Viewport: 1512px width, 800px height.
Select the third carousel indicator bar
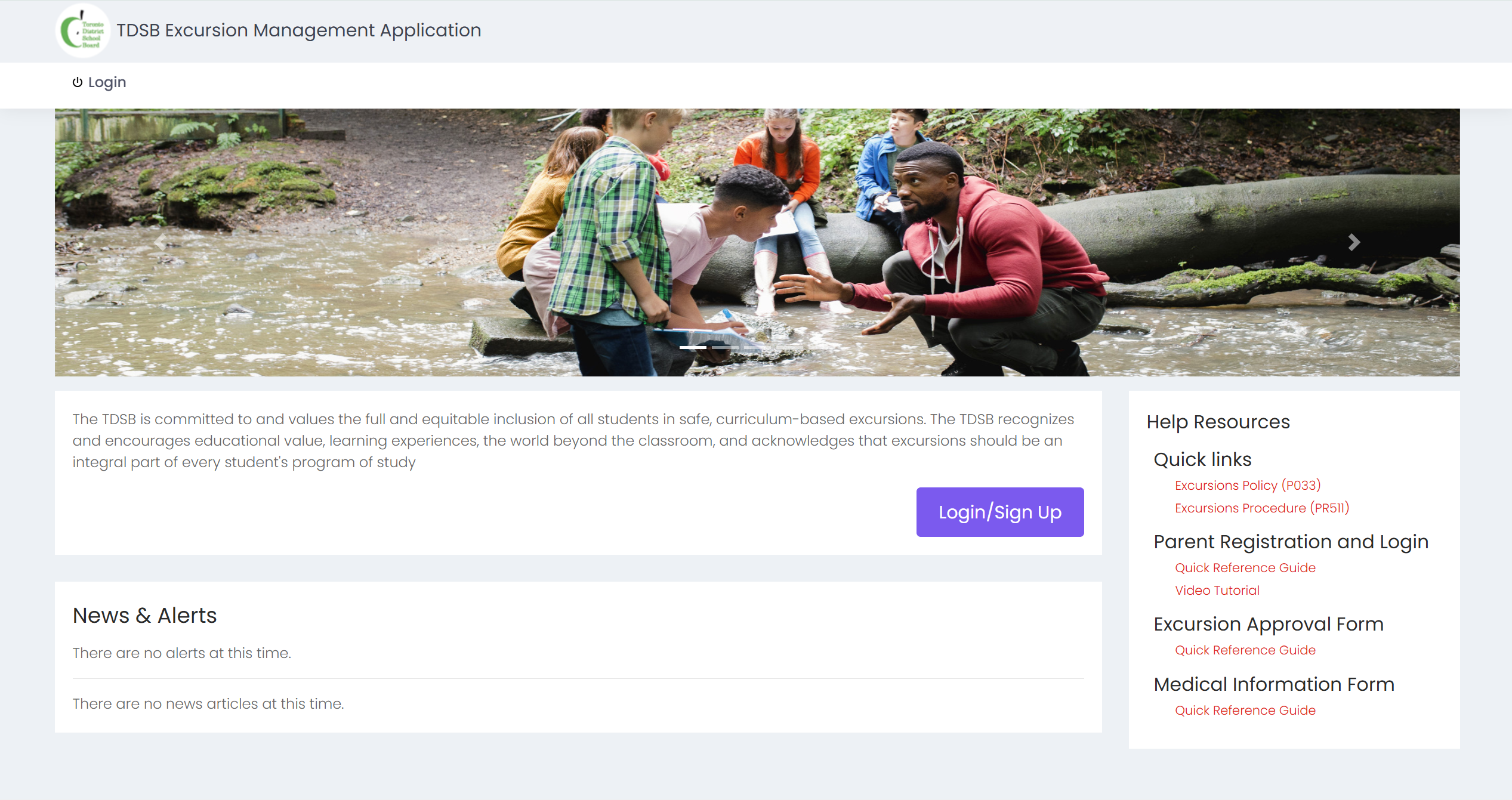pos(757,347)
